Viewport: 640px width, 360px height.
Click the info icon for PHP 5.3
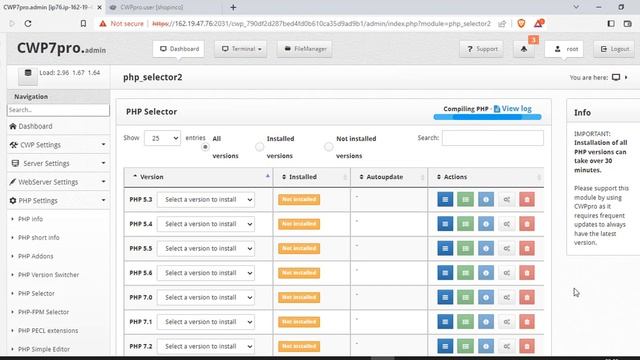(x=486, y=200)
